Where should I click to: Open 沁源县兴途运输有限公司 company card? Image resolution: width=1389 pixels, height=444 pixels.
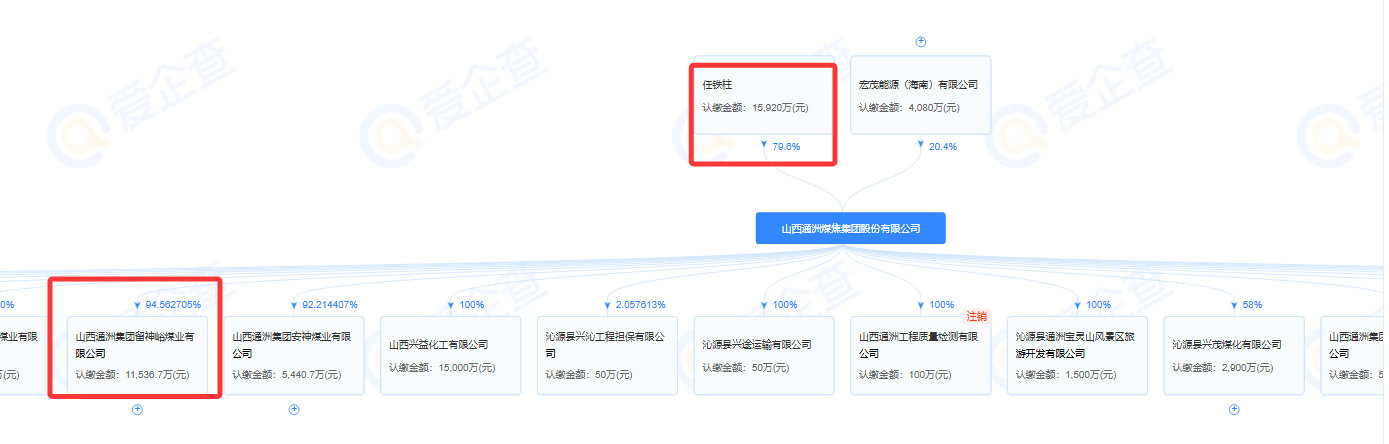764,355
